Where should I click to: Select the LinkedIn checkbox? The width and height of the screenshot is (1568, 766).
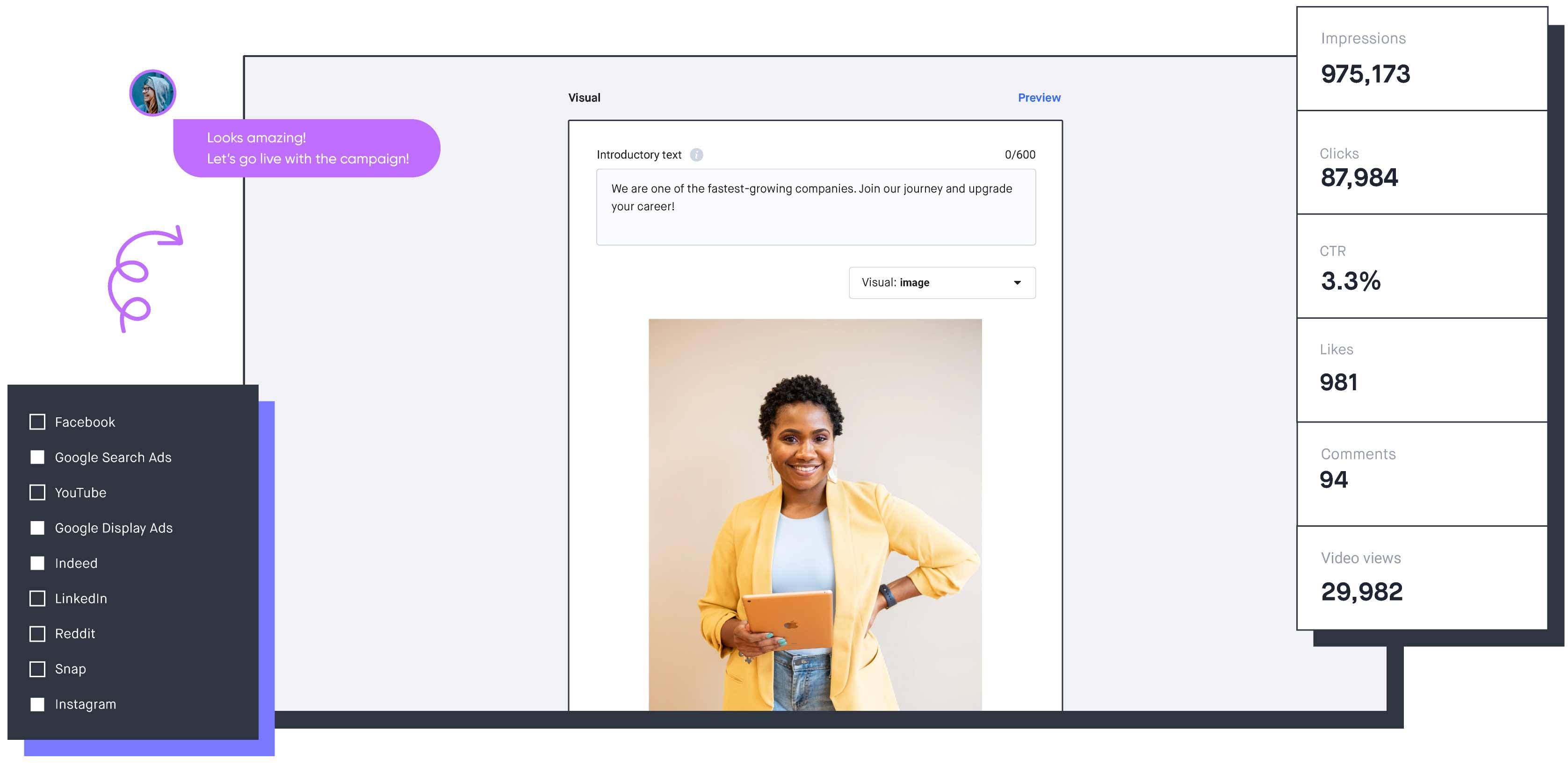tap(37, 598)
